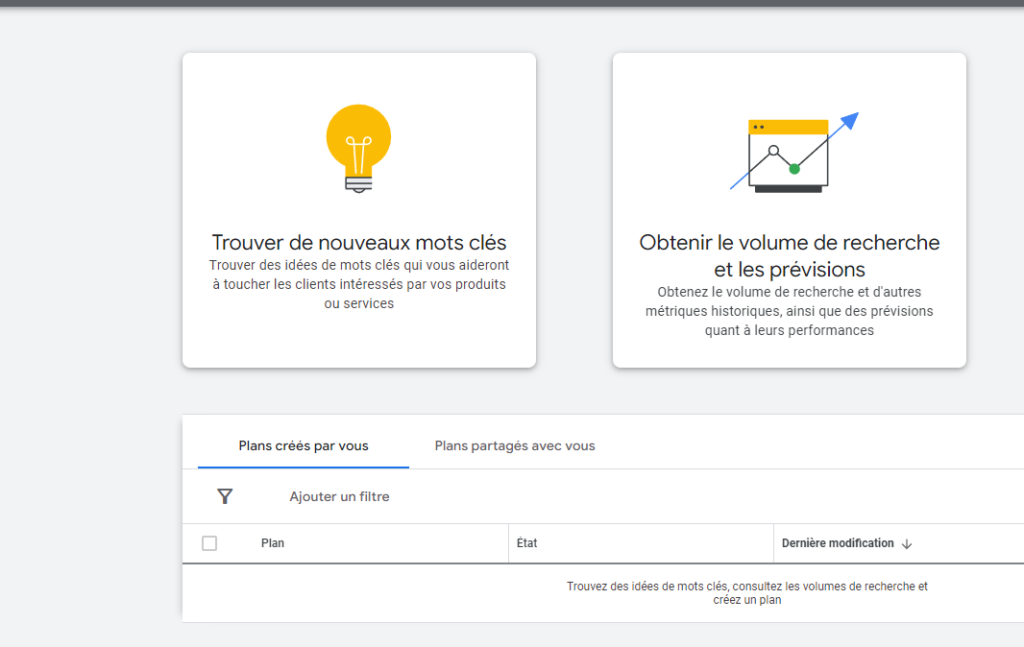Tick the select-all plans checkbox
Image resolution: width=1024 pixels, height=647 pixels.
pos(209,543)
